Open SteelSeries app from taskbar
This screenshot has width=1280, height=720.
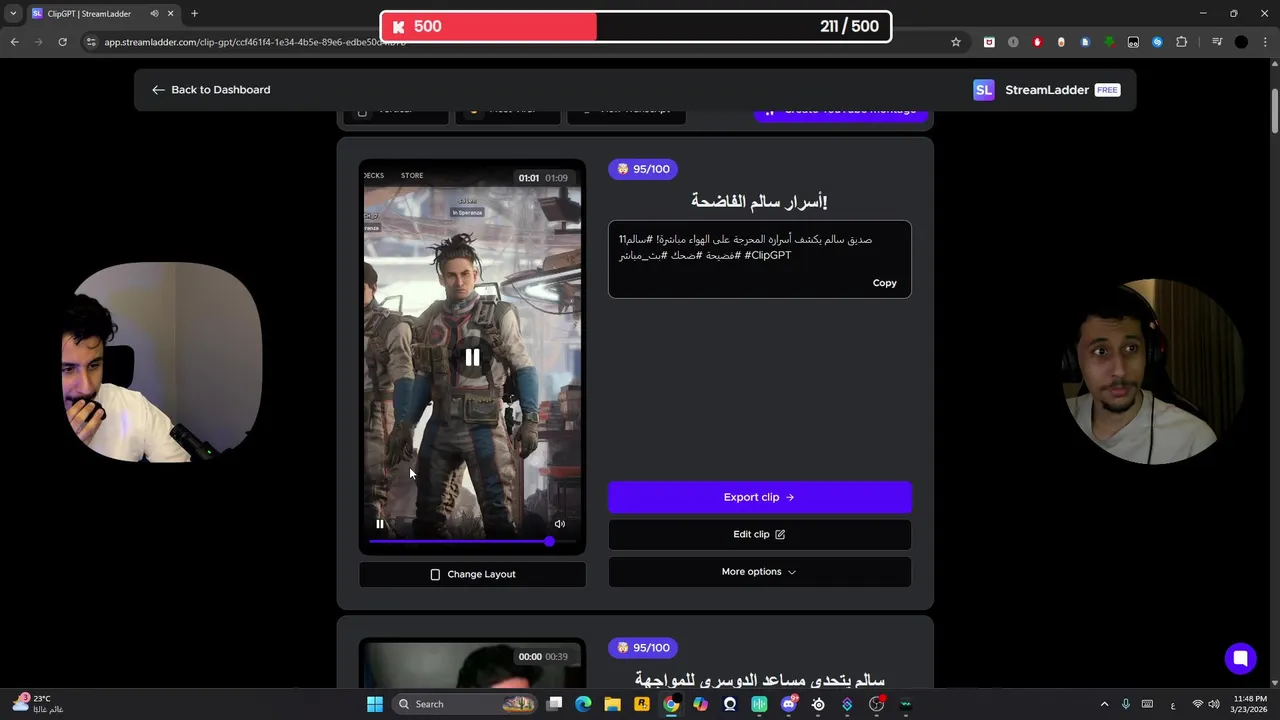pyautogui.click(x=818, y=704)
